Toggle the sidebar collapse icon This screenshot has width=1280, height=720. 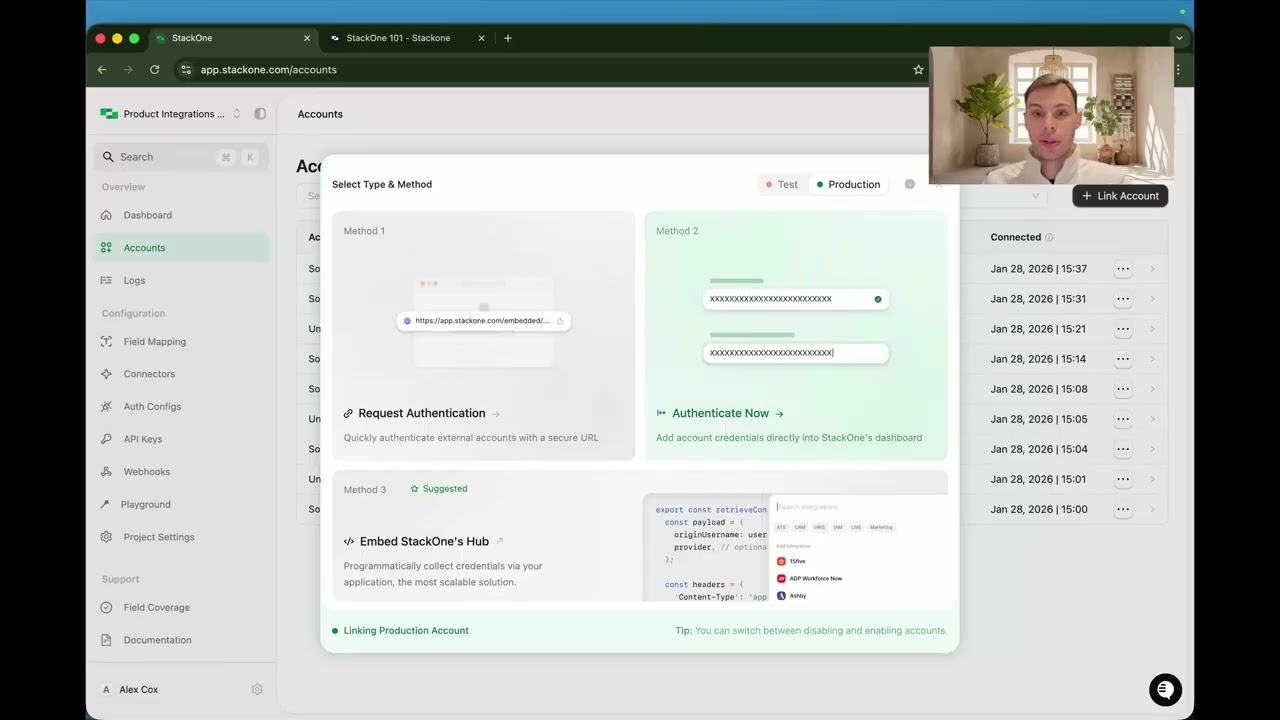[x=260, y=114]
